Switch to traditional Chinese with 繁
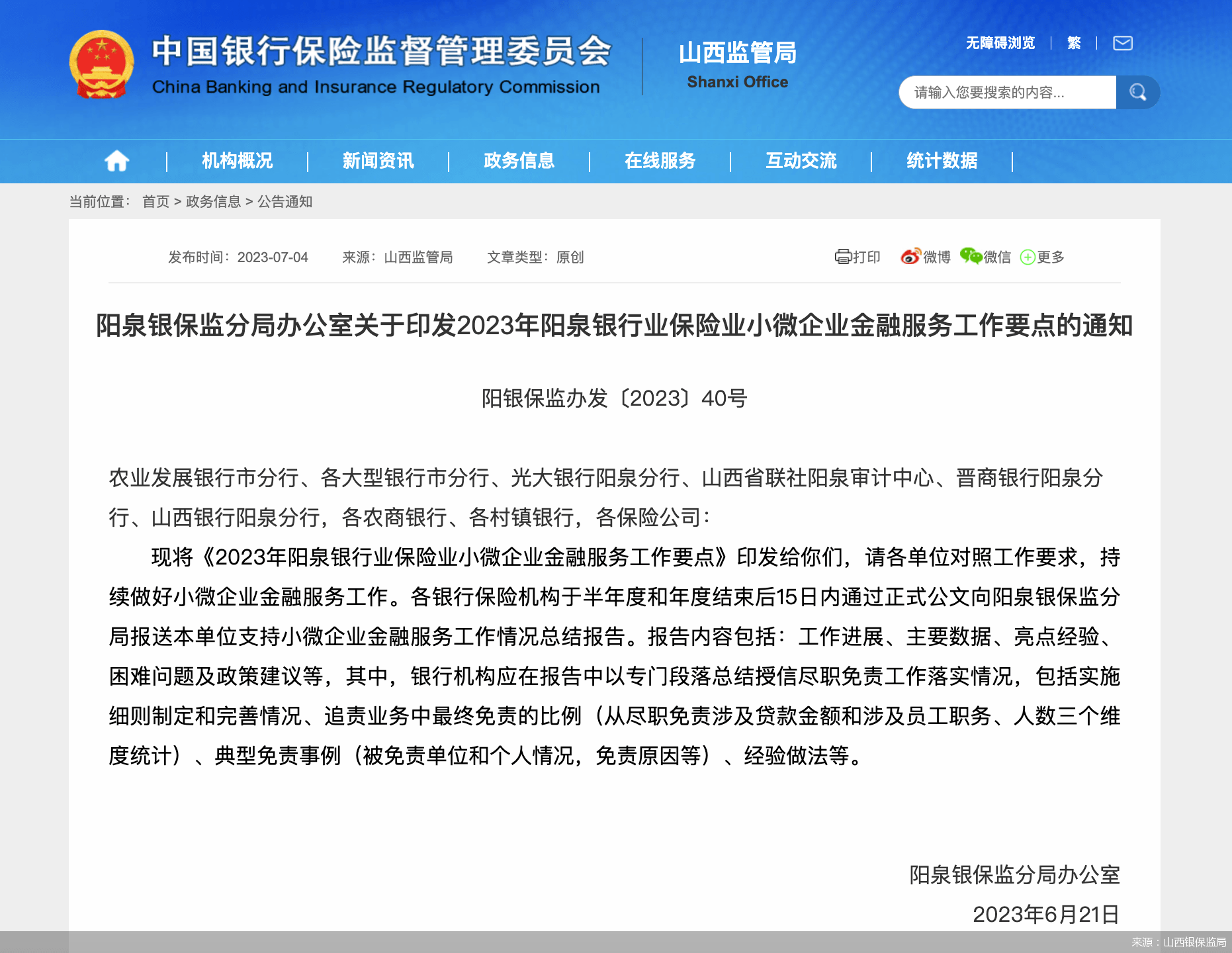1232x953 pixels. [1074, 43]
